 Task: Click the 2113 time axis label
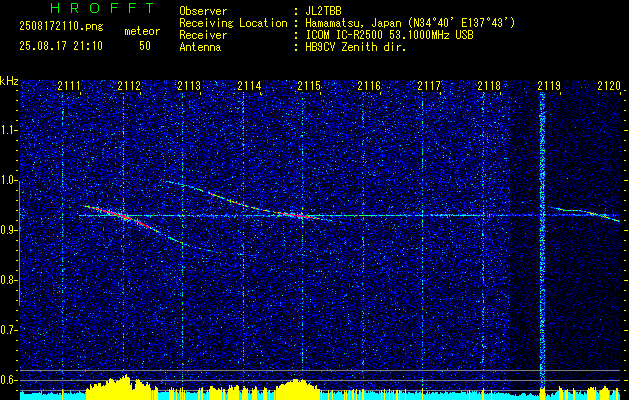pos(189,85)
